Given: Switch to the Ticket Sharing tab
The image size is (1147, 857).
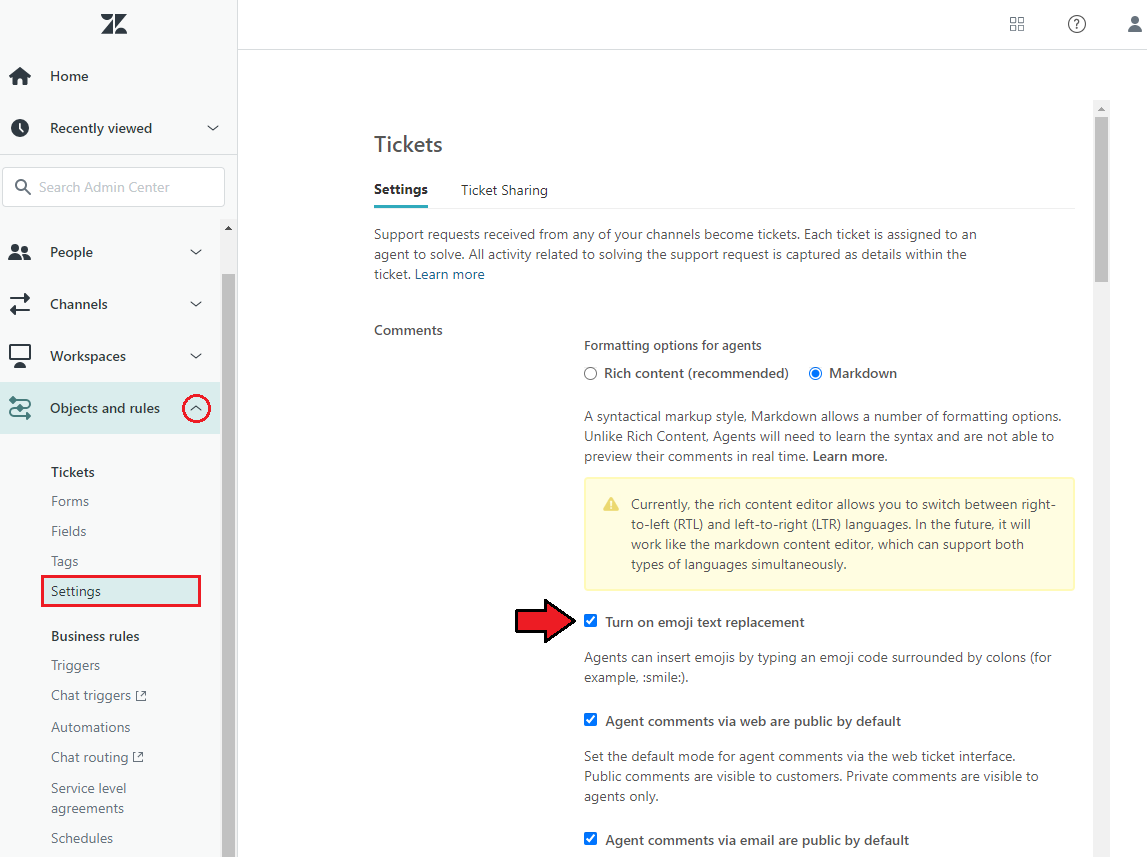Looking at the screenshot, I should tap(504, 191).
